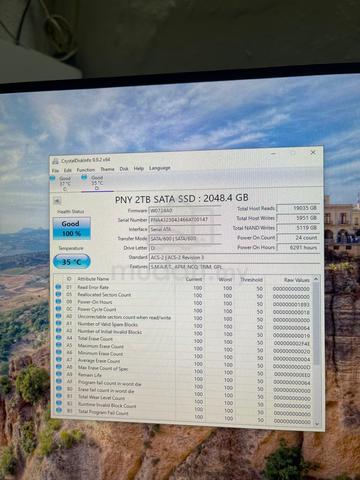This screenshot has height=480, width=360.
Task: Click the ID column header
Action: click(69, 279)
